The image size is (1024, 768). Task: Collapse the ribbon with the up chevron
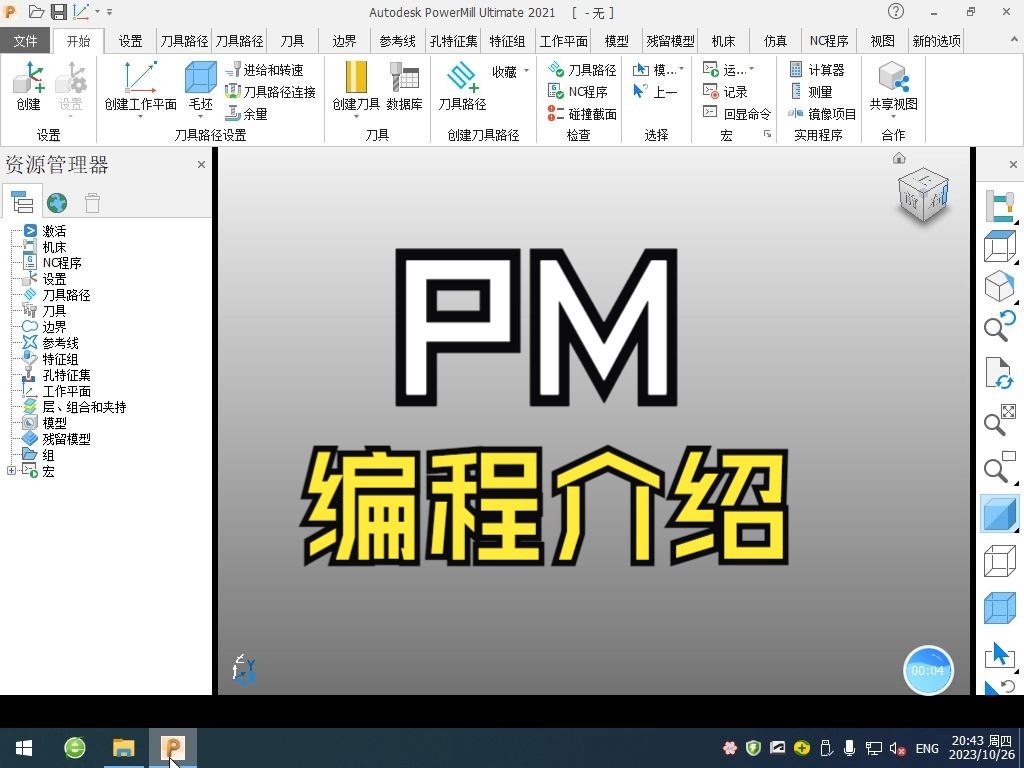[1014, 40]
